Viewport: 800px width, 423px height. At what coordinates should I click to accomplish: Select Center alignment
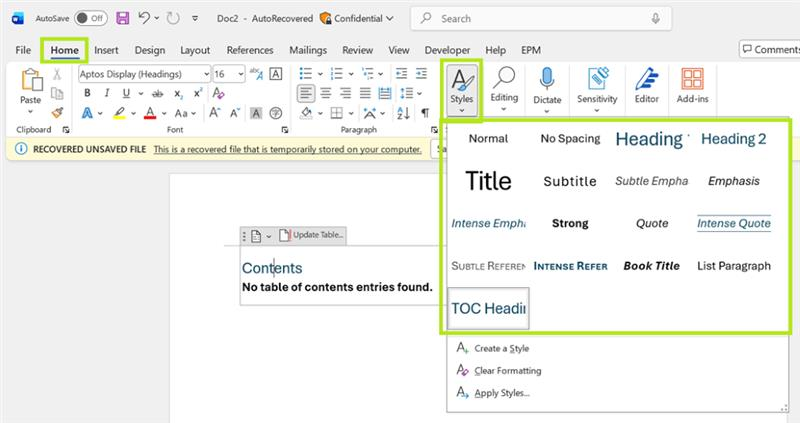tap(326, 93)
